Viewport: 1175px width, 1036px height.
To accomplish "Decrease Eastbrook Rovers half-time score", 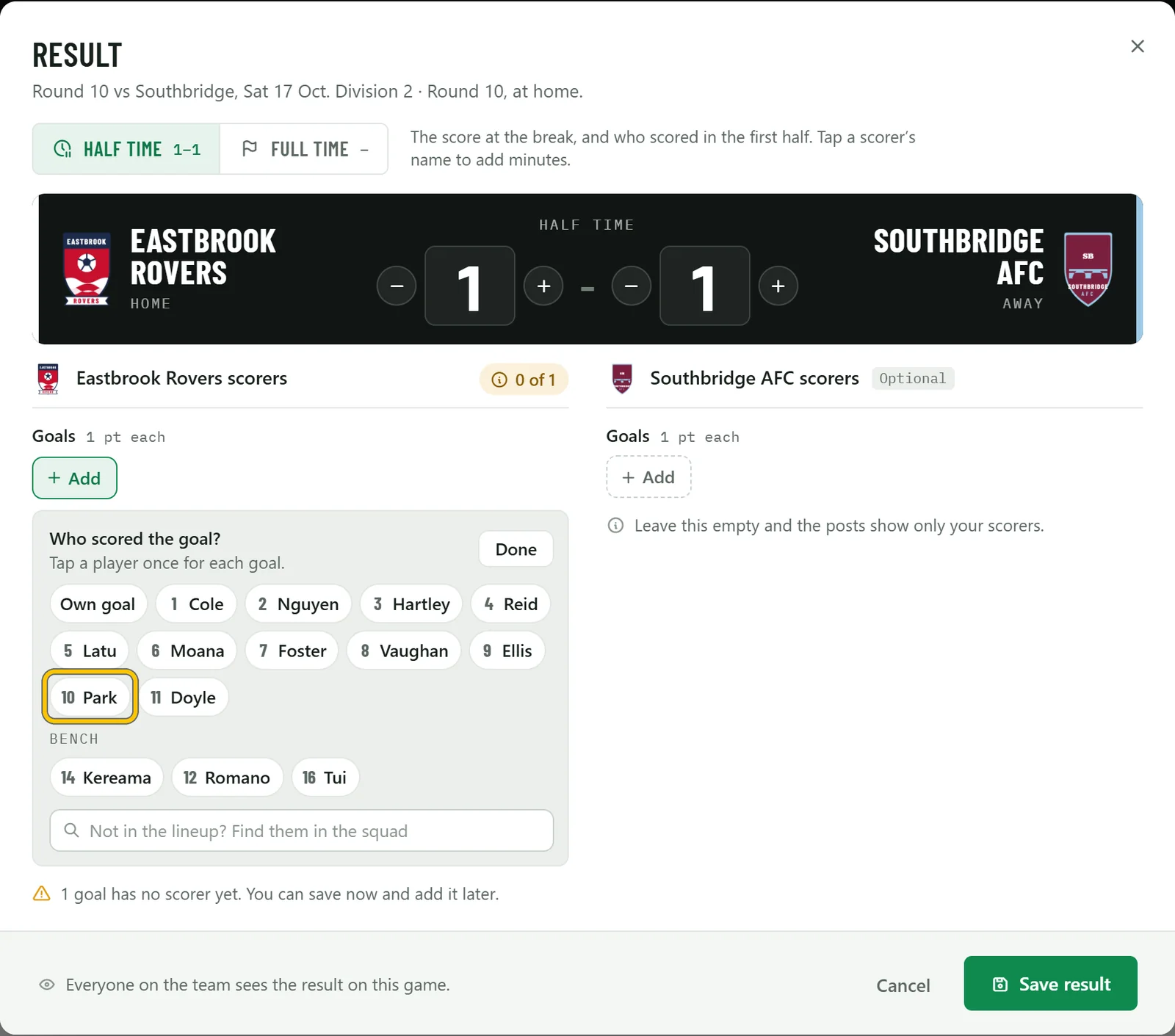I will (x=397, y=286).
